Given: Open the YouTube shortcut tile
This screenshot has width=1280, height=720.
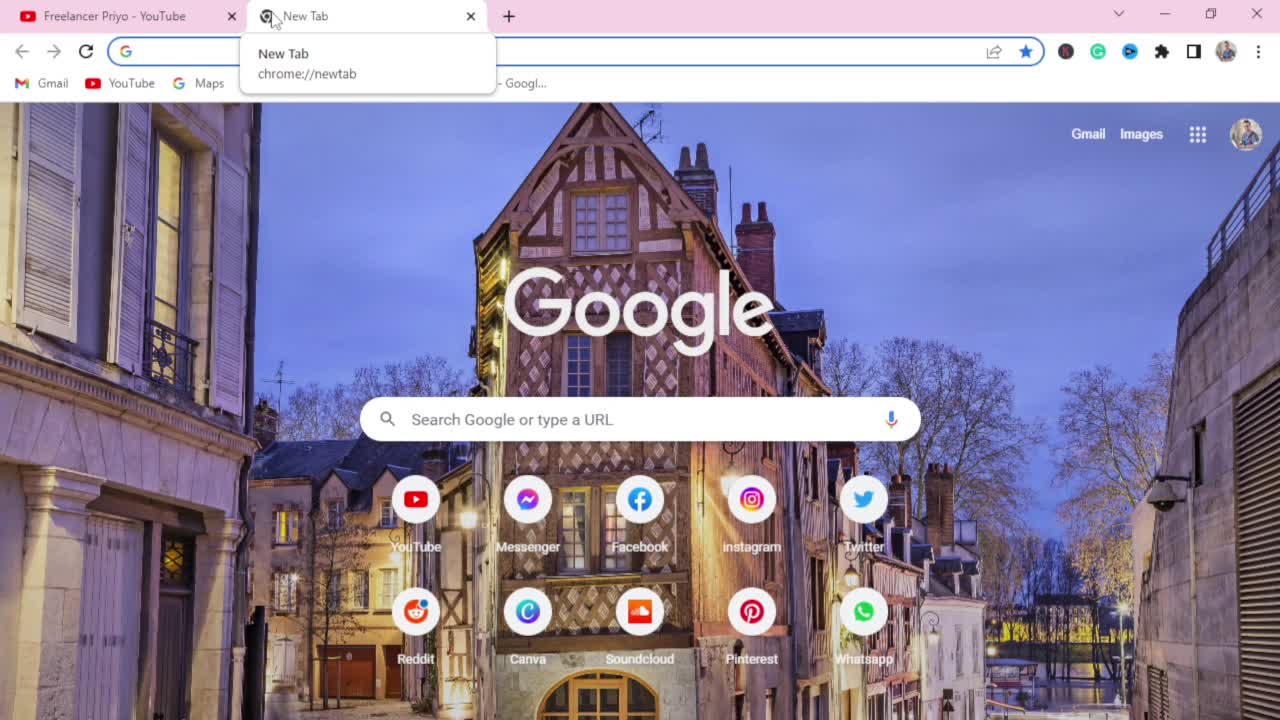Looking at the screenshot, I should pyautogui.click(x=416, y=515).
